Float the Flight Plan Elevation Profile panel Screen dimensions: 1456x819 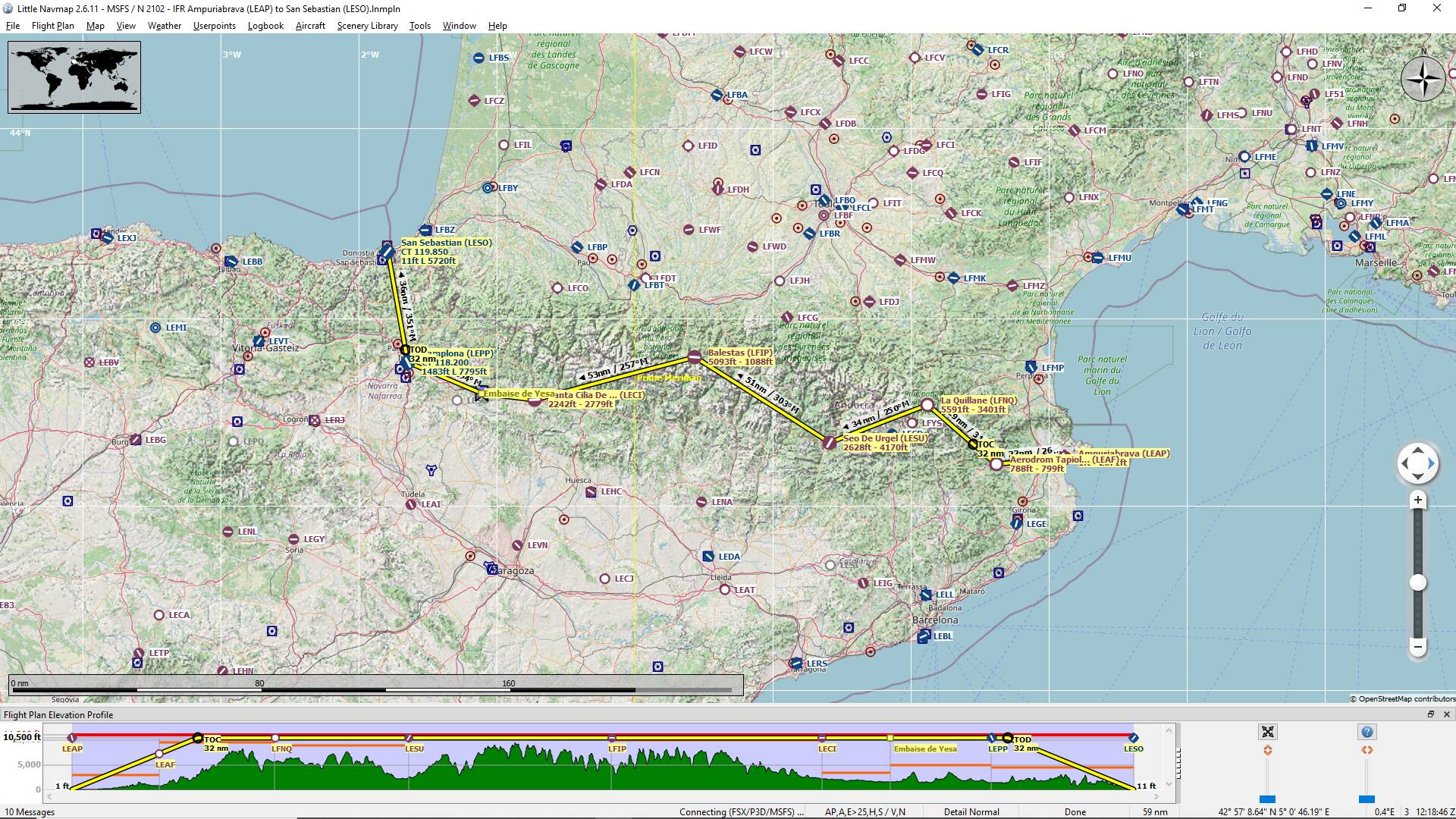[x=1431, y=714]
